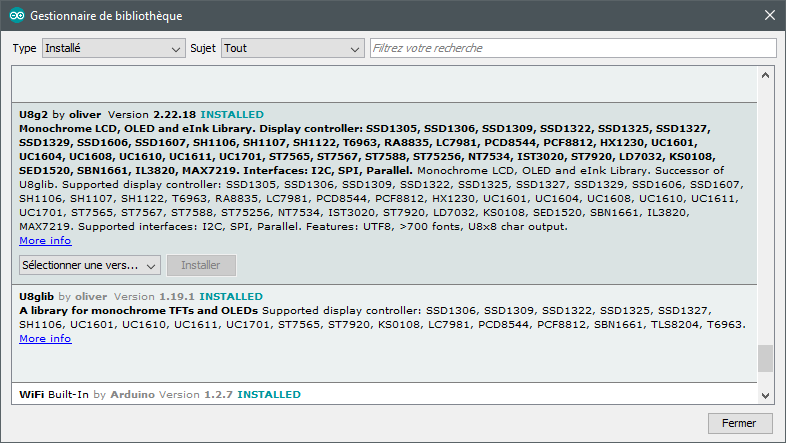Click the scrollbar up arrow
This screenshot has height=443, width=786.
pos(765,75)
